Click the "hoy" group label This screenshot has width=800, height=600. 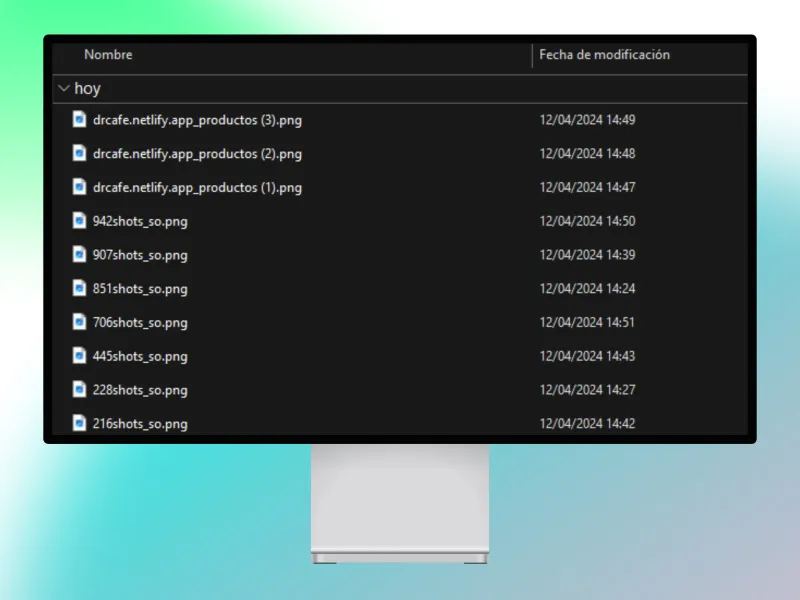(x=88, y=89)
